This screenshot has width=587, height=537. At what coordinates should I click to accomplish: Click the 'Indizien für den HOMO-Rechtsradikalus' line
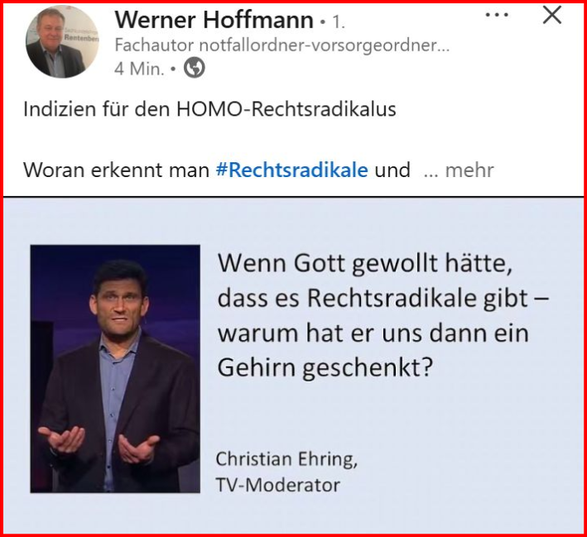[210, 109]
